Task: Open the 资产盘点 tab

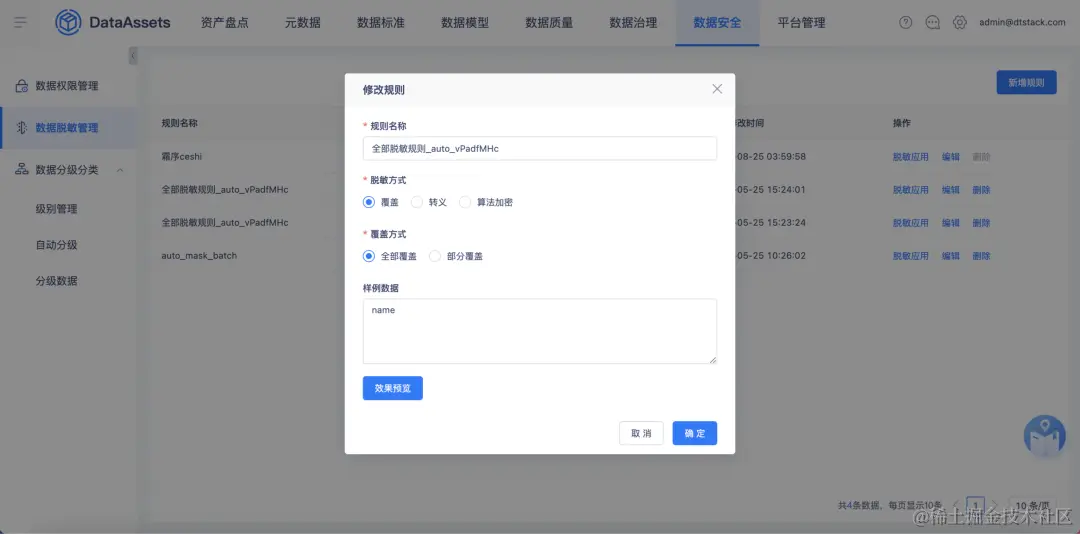Action: pyautogui.click(x=225, y=23)
